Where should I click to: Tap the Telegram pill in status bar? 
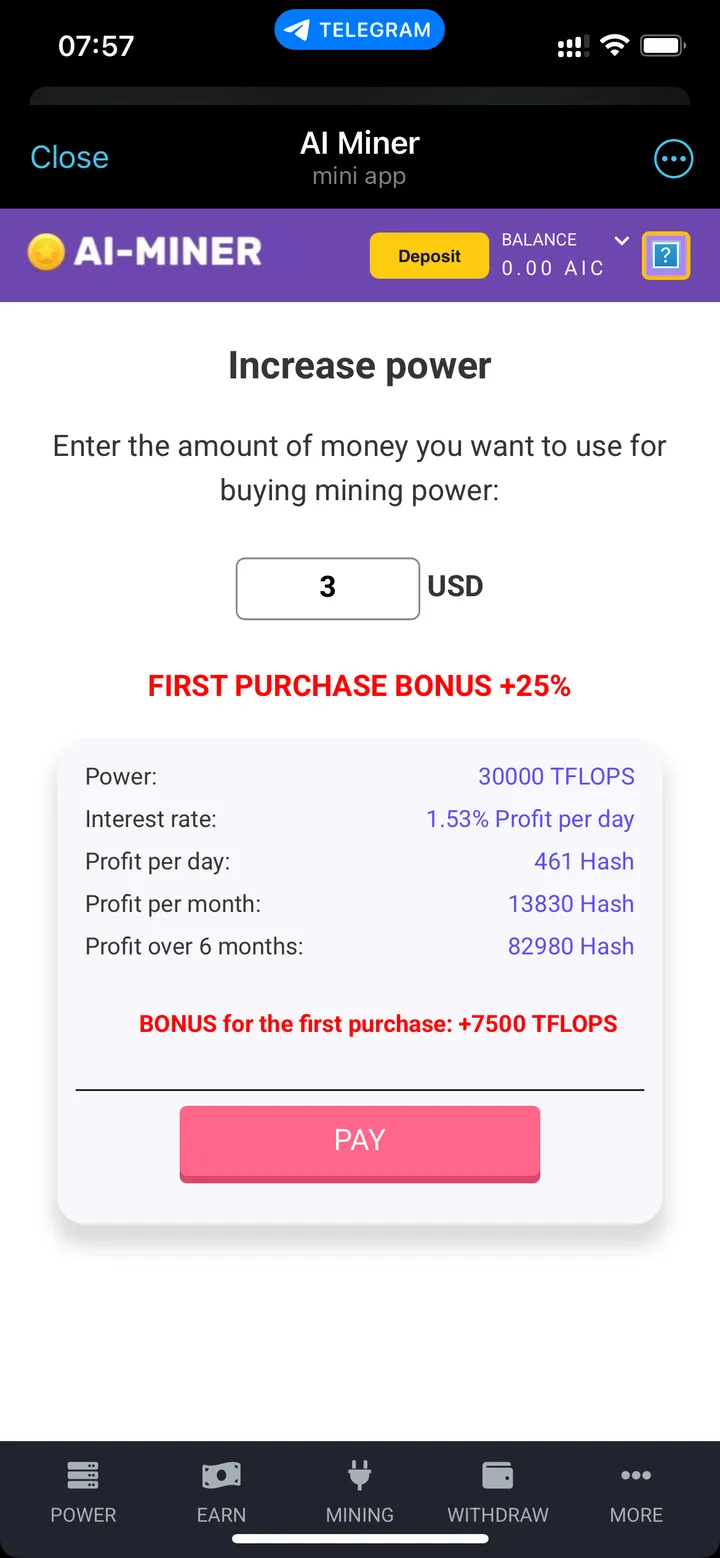click(359, 31)
